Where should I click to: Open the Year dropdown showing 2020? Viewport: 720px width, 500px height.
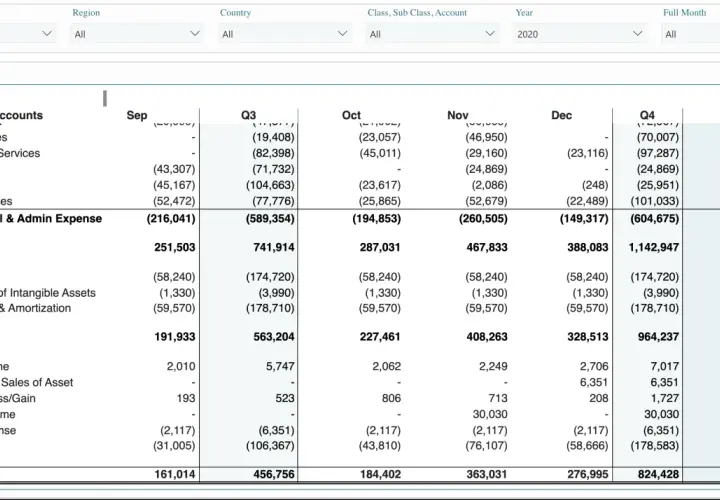579,34
